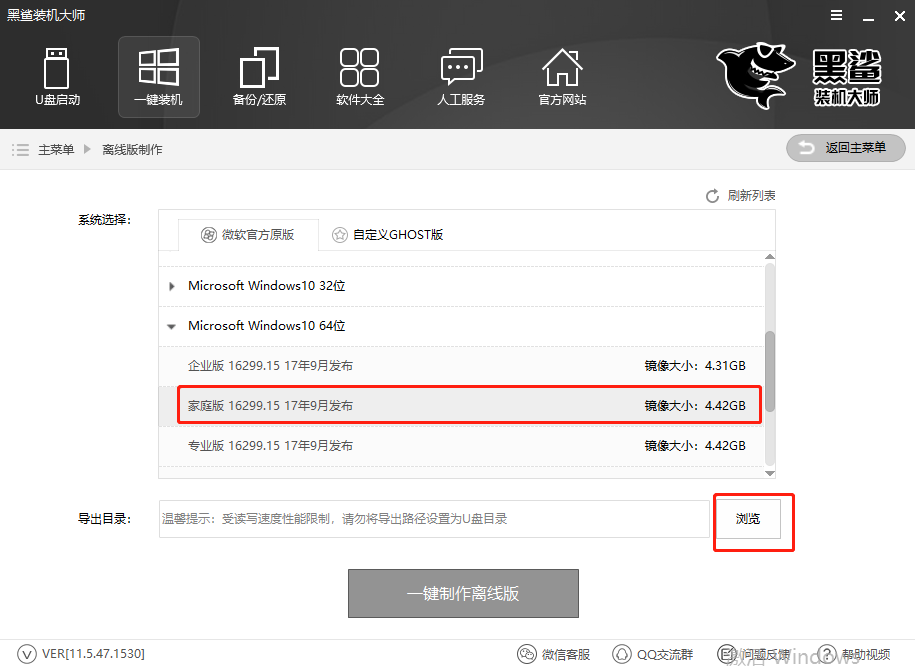Open the hamburger menu at top right
Viewport: 915px width, 666px height.
[836, 15]
